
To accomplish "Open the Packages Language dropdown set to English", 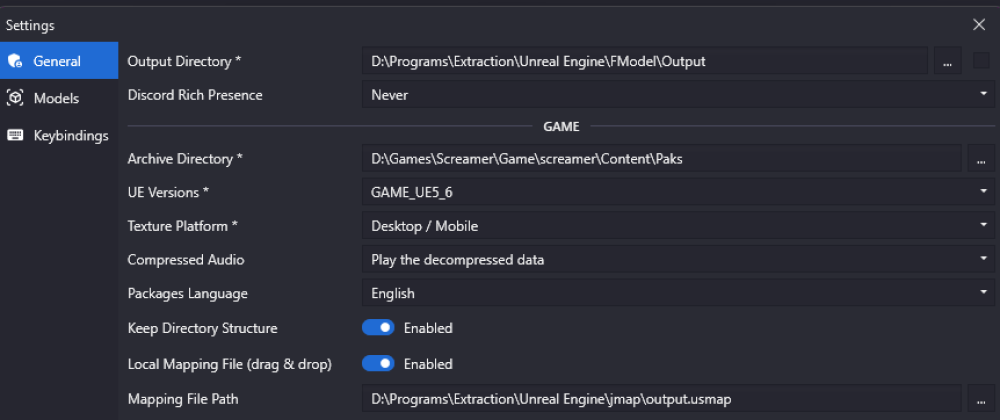I will tap(676, 294).
